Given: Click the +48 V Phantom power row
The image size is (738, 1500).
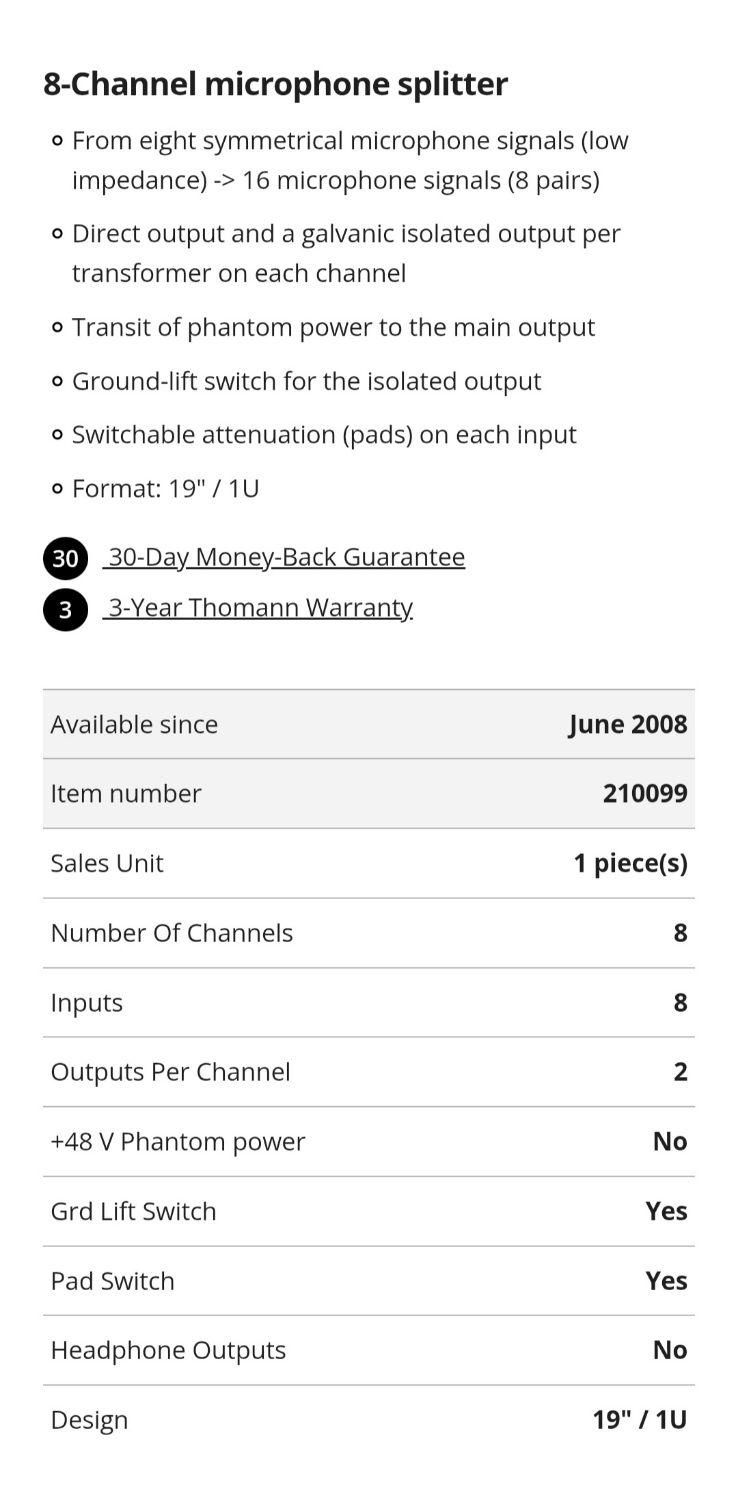Looking at the screenshot, I should [x=369, y=1141].
